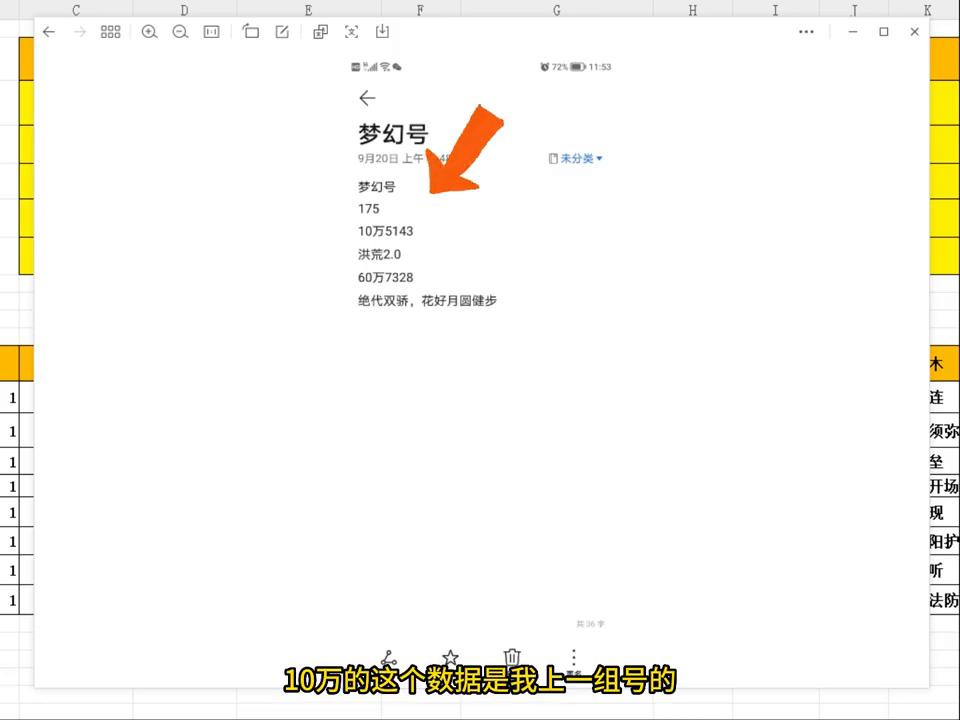
Task: Delete the note using the trash icon
Action: point(512,657)
